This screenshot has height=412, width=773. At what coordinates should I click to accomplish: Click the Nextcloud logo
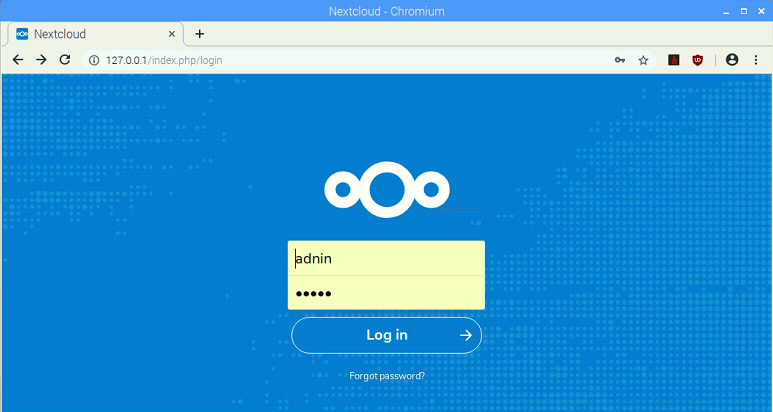(x=387, y=190)
